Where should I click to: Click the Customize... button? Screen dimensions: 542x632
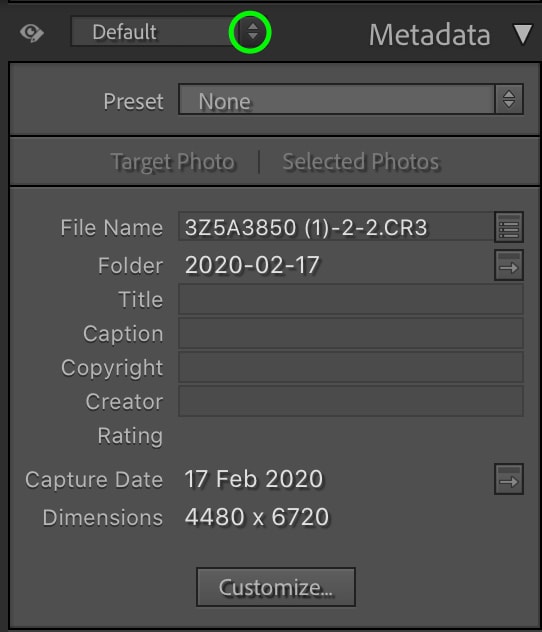click(x=276, y=587)
